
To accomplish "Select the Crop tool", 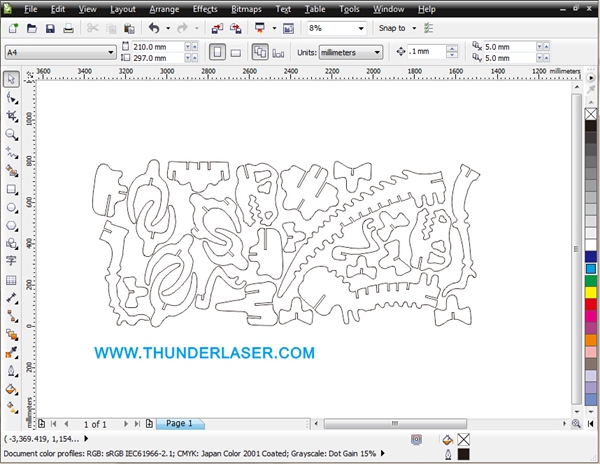I will point(11,116).
